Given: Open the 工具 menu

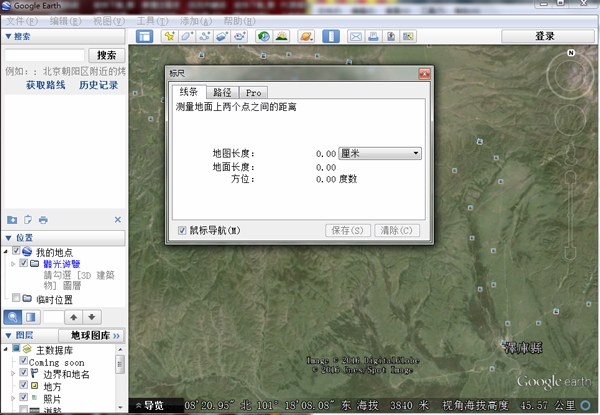Looking at the screenshot, I should coord(152,21).
